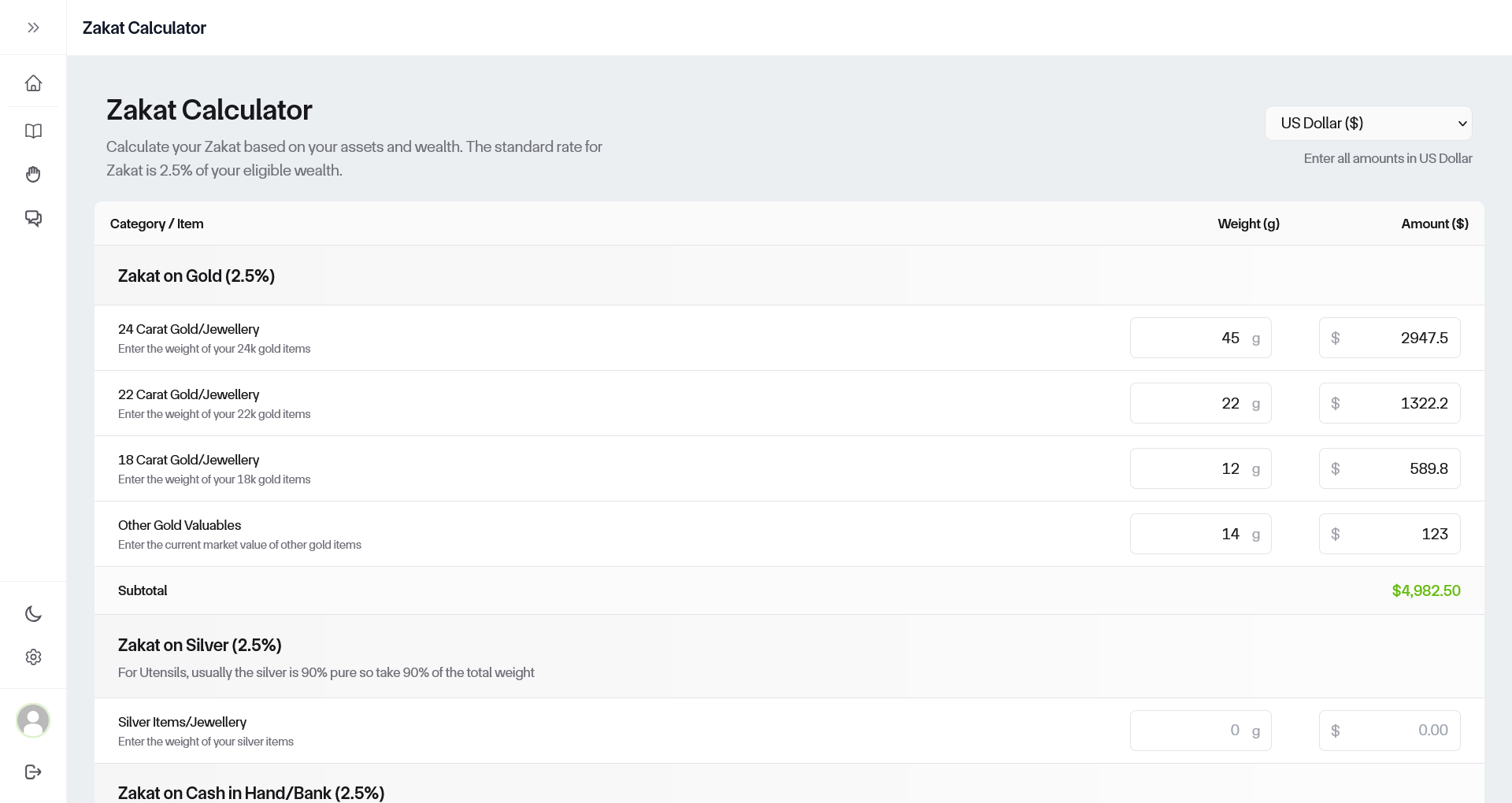The image size is (1512, 803).
Task: Open the chat/feedback icon in sidebar
Action: 33,218
